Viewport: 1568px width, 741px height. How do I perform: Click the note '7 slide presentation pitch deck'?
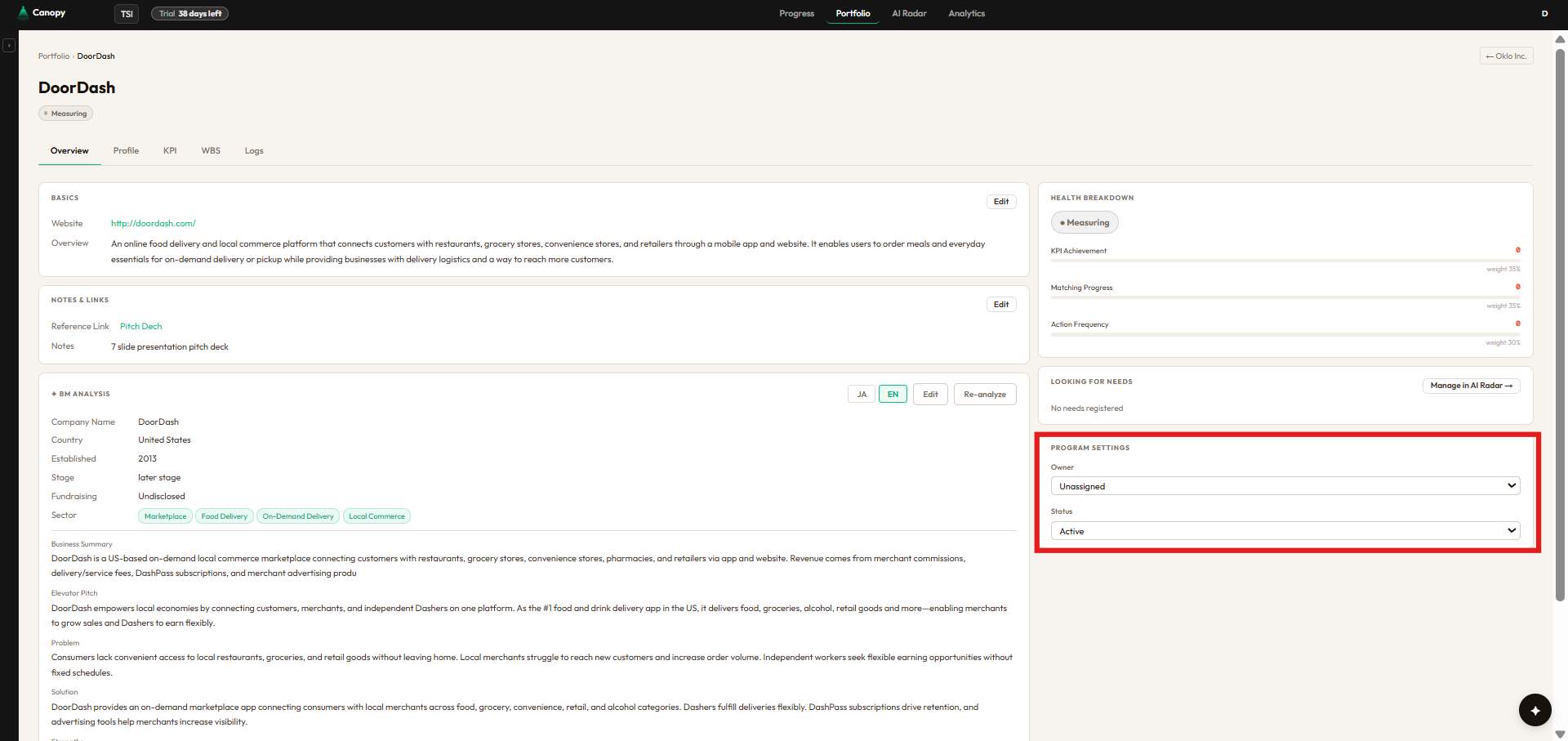click(170, 347)
